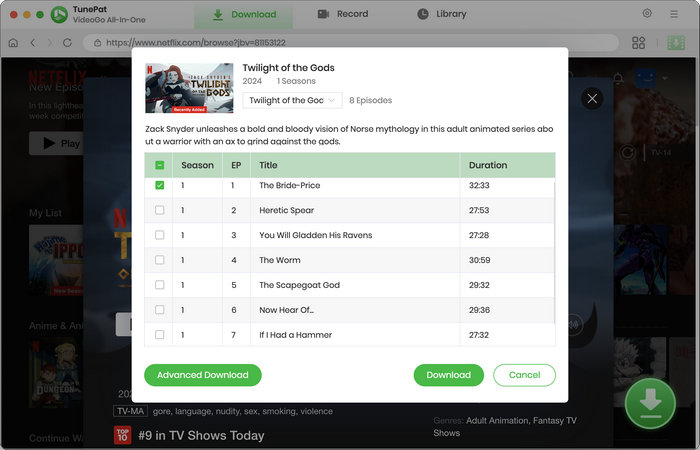Check the Heretic Spear episode checkbox
Image resolution: width=700 pixels, height=450 pixels.
pos(159,210)
